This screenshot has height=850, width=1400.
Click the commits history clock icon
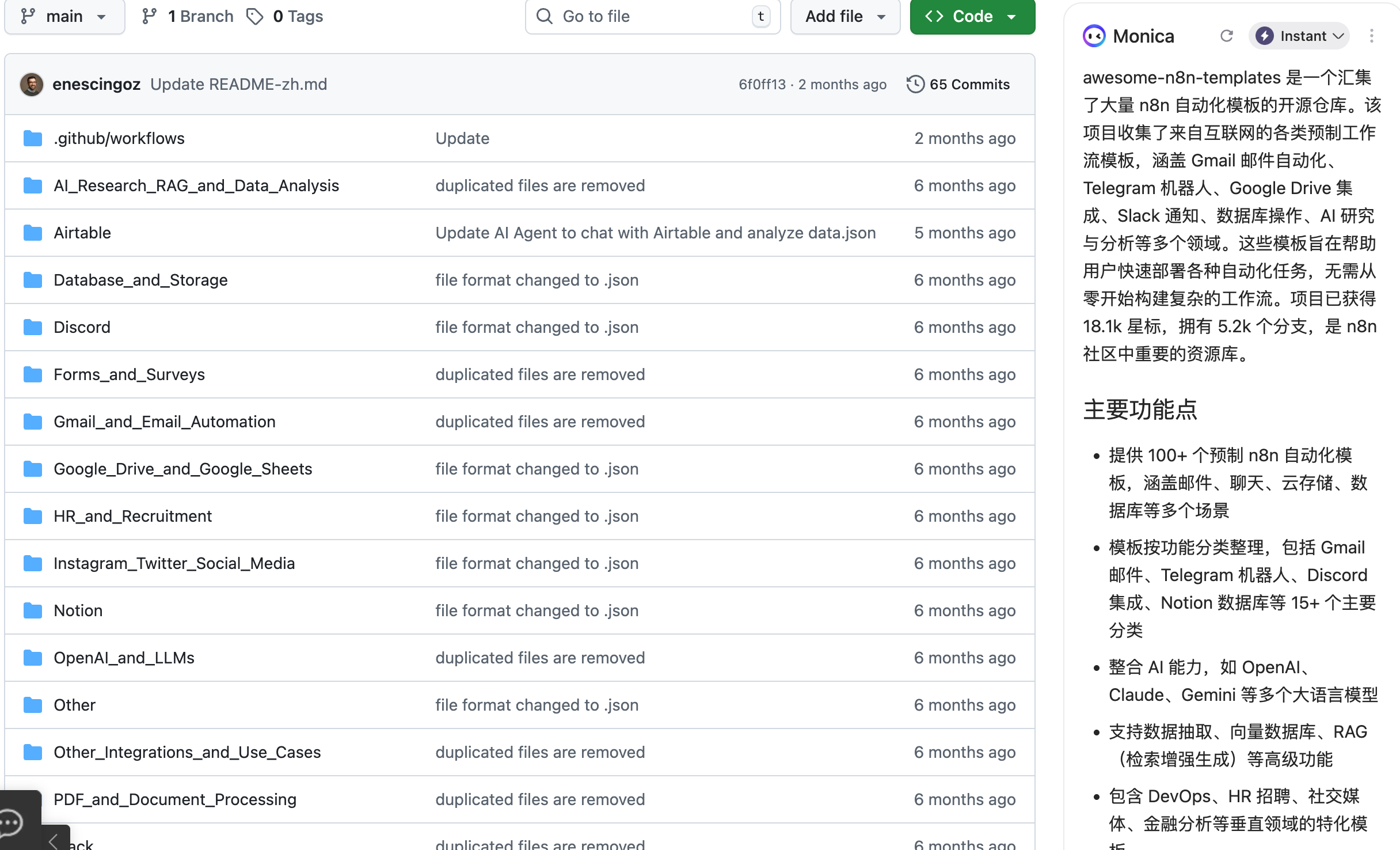pyautogui.click(x=915, y=84)
